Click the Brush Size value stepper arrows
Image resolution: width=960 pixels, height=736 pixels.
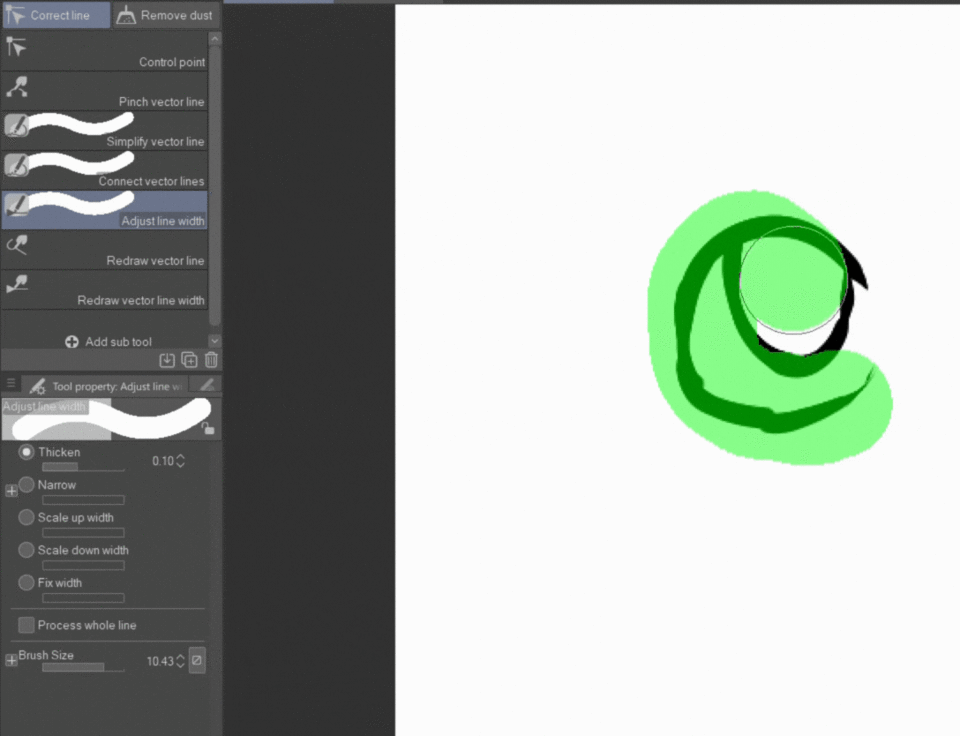180,661
